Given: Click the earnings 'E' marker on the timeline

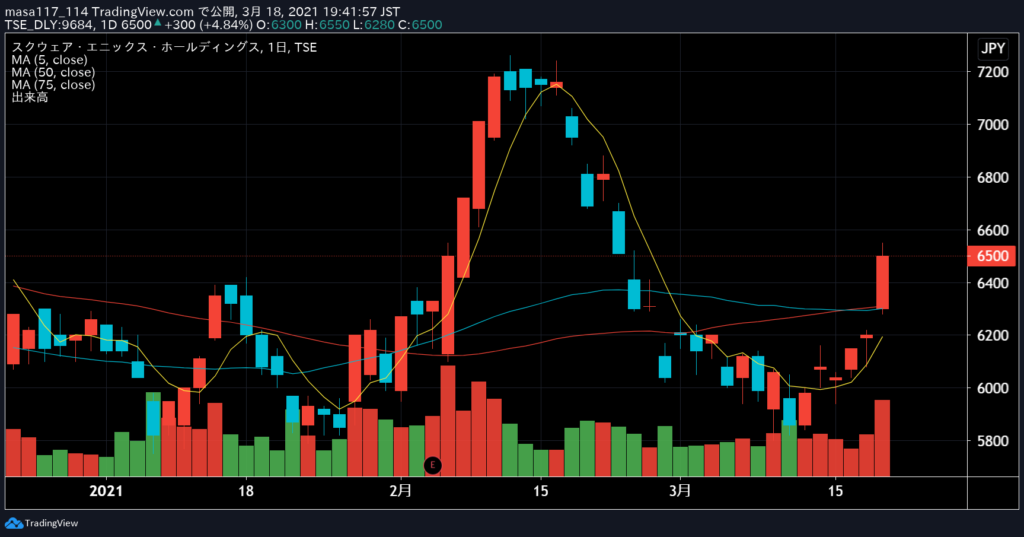Looking at the screenshot, I should point(432,465).
